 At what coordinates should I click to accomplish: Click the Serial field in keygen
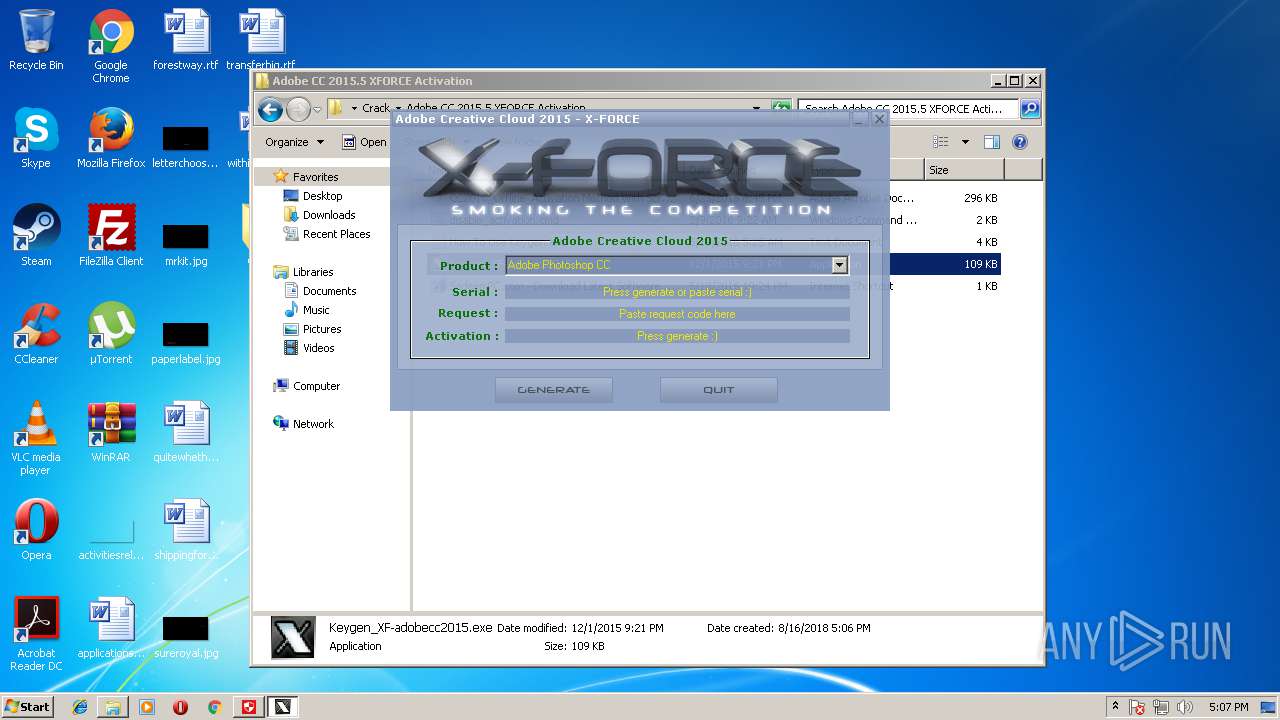pos(677,292)
